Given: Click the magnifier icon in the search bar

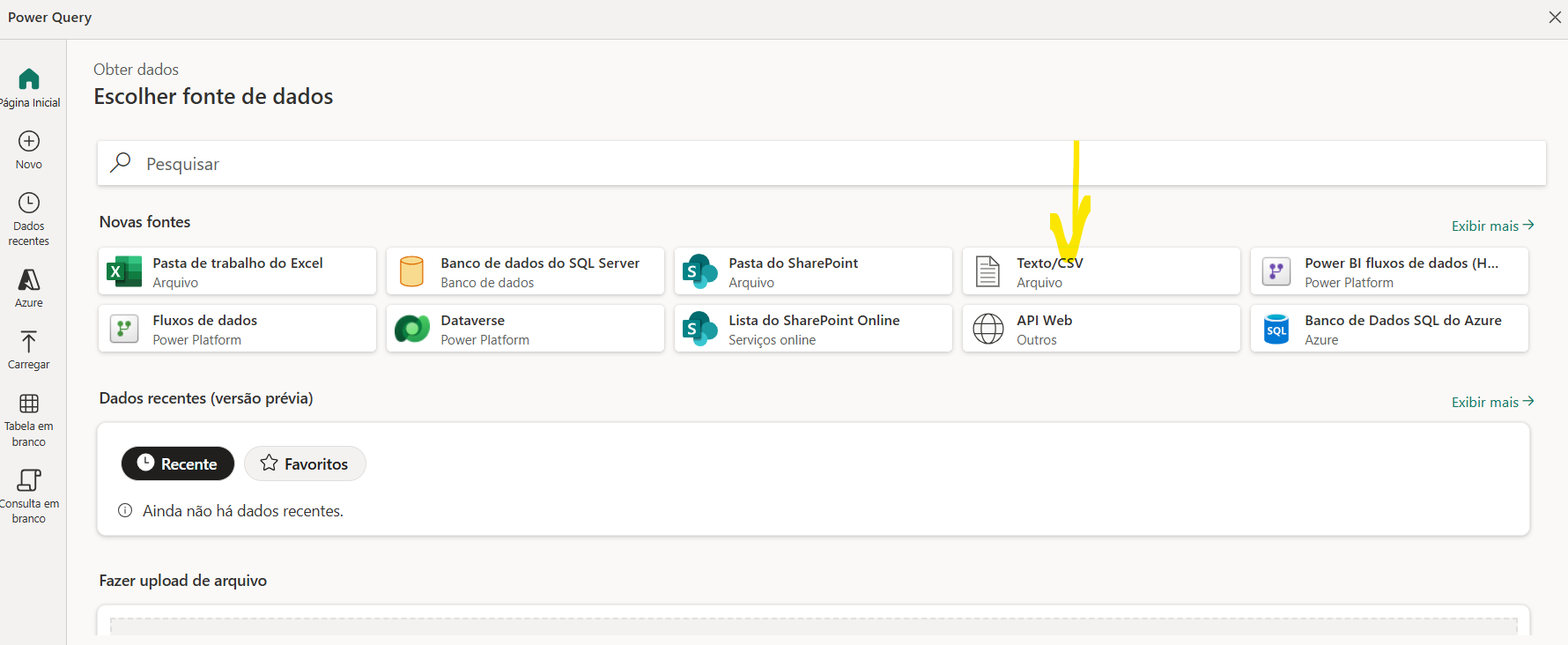Looking at the screenshot, I should point(121,163).
